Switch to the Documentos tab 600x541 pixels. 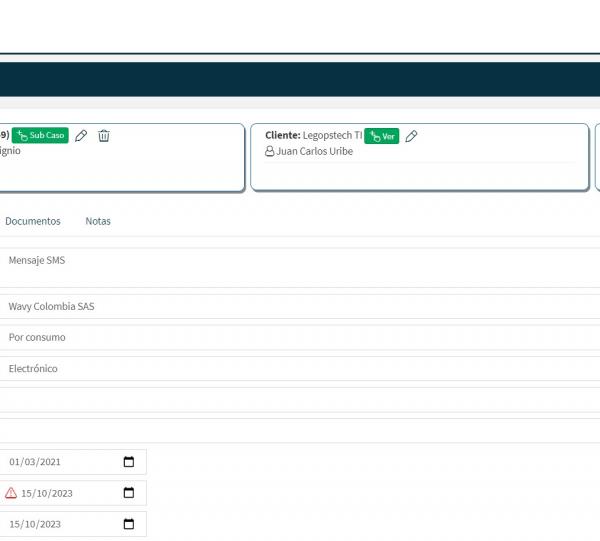[x=32, y=221]
